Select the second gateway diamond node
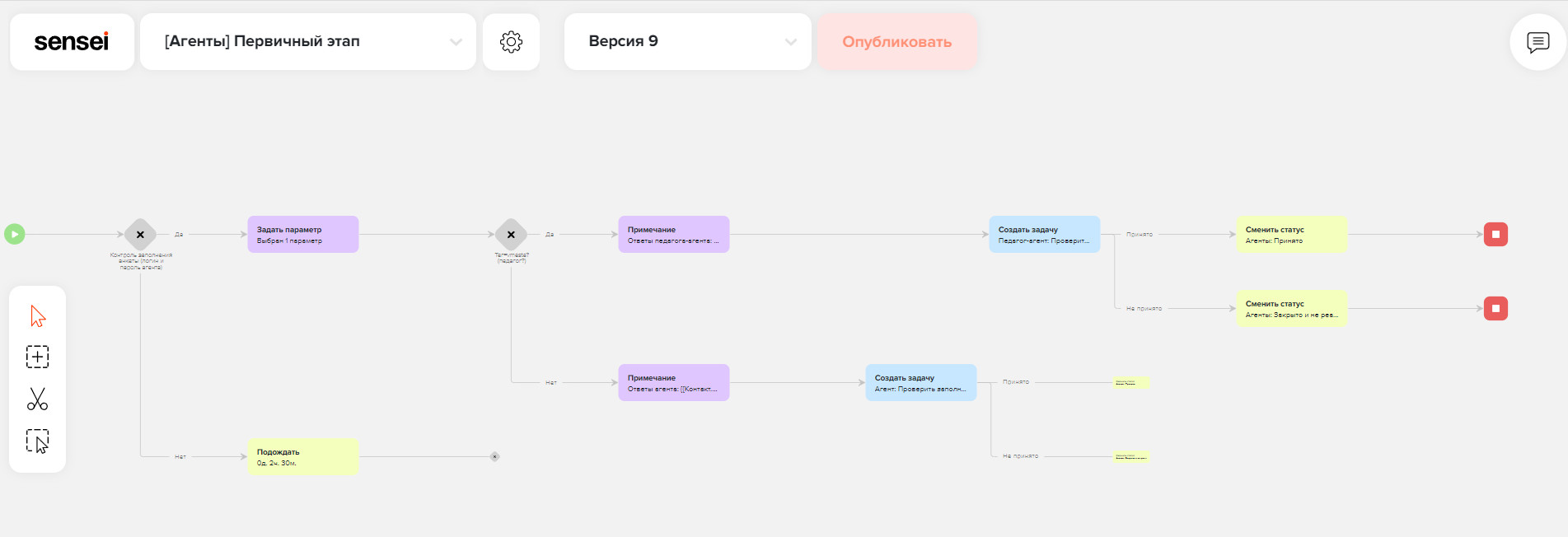1568x537 pixels. click(x=511, y=235)
